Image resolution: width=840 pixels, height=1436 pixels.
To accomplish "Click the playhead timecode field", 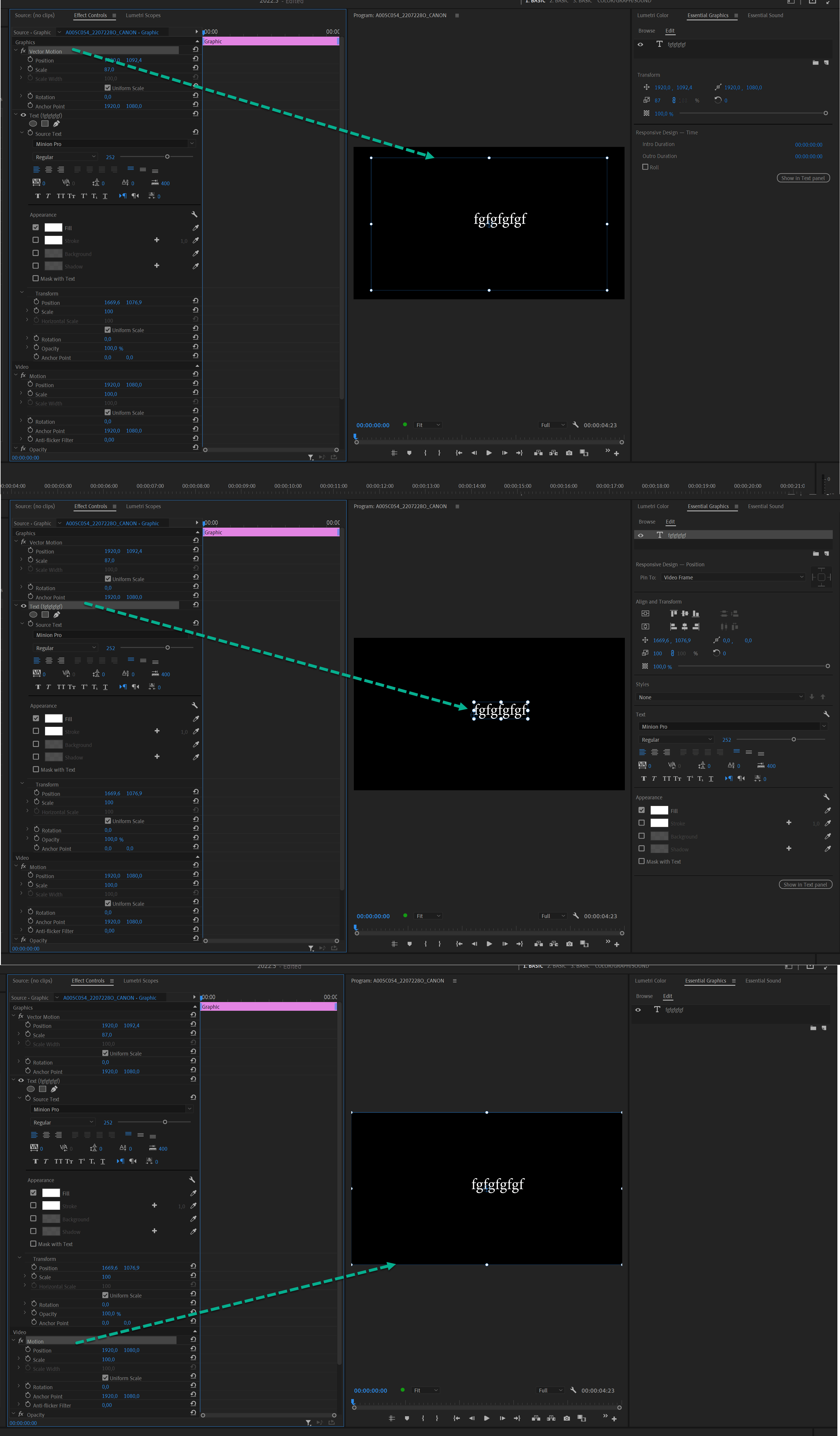I will [x=373, y=425].
